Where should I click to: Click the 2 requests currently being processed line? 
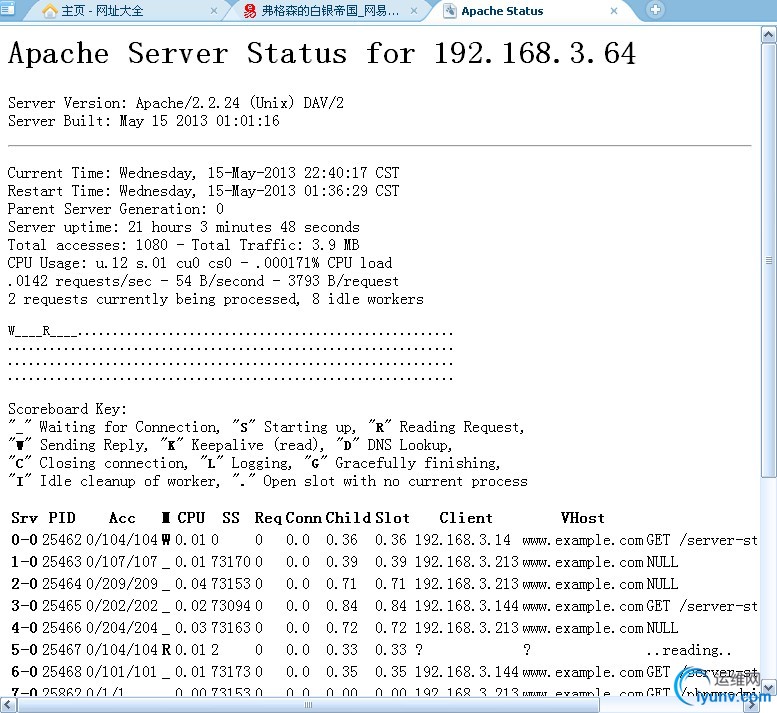[216, 299]
